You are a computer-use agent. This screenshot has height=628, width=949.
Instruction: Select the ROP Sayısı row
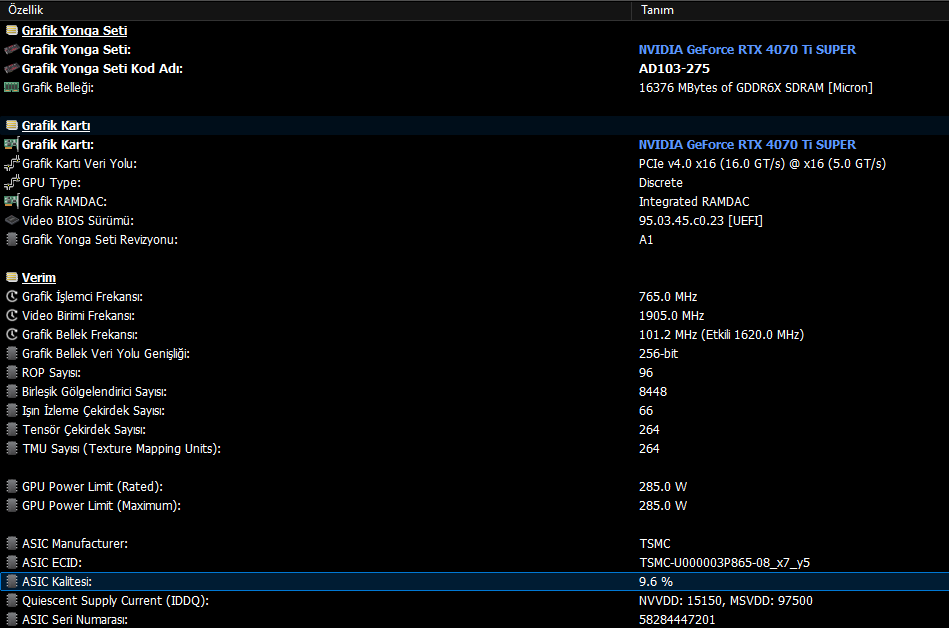[474, 373]
